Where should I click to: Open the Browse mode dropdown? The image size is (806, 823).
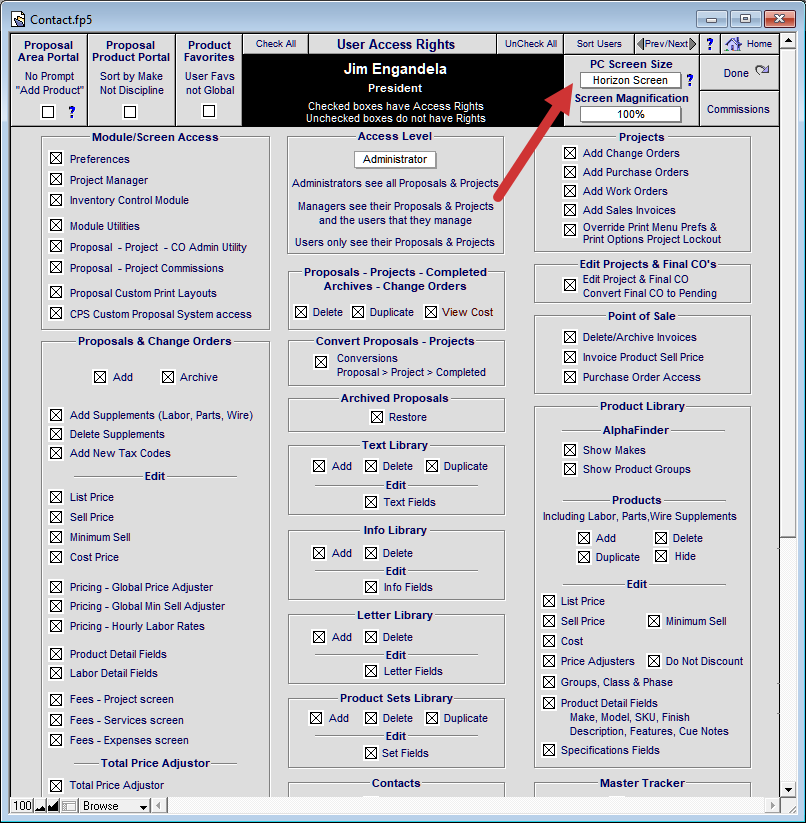click(x=115, y=806)
